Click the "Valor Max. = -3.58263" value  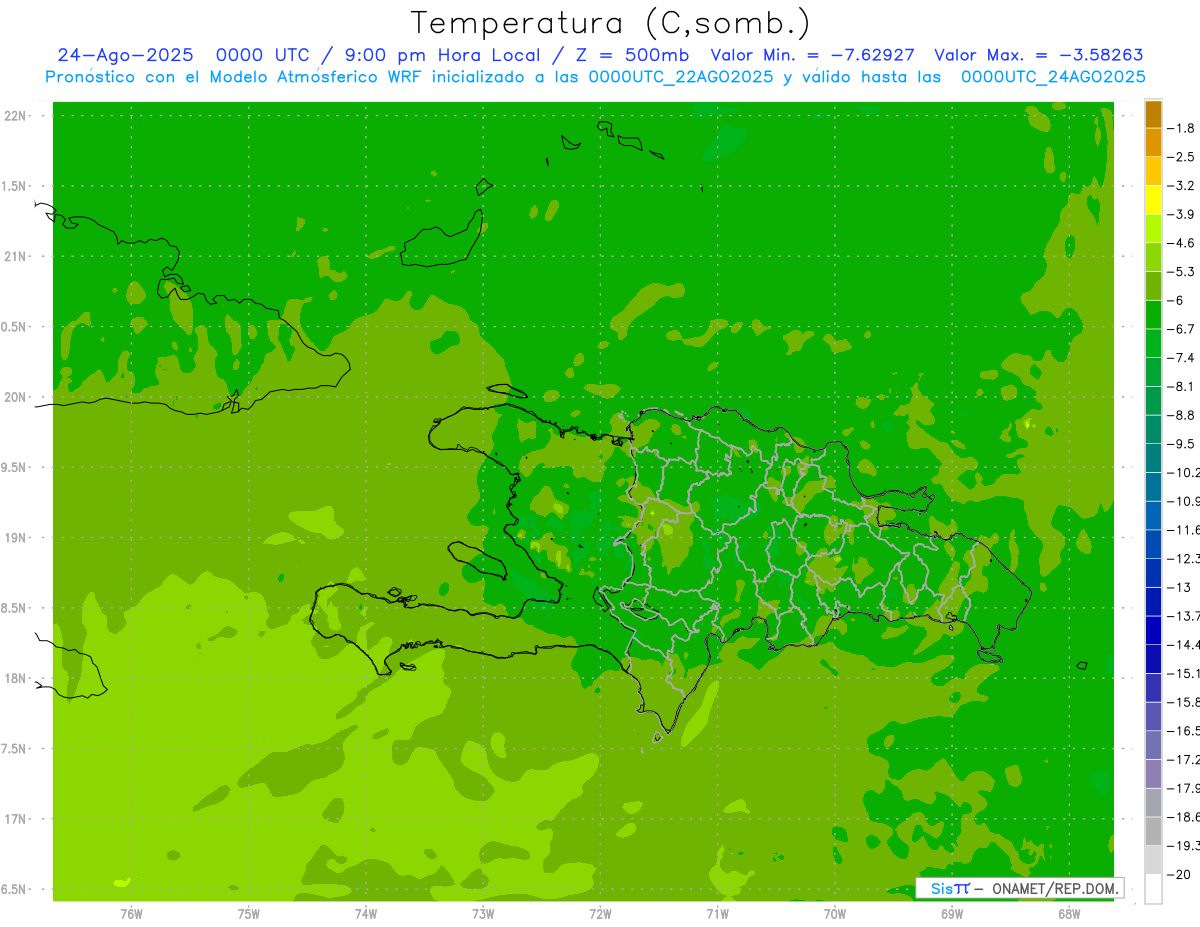(1038, 55)
